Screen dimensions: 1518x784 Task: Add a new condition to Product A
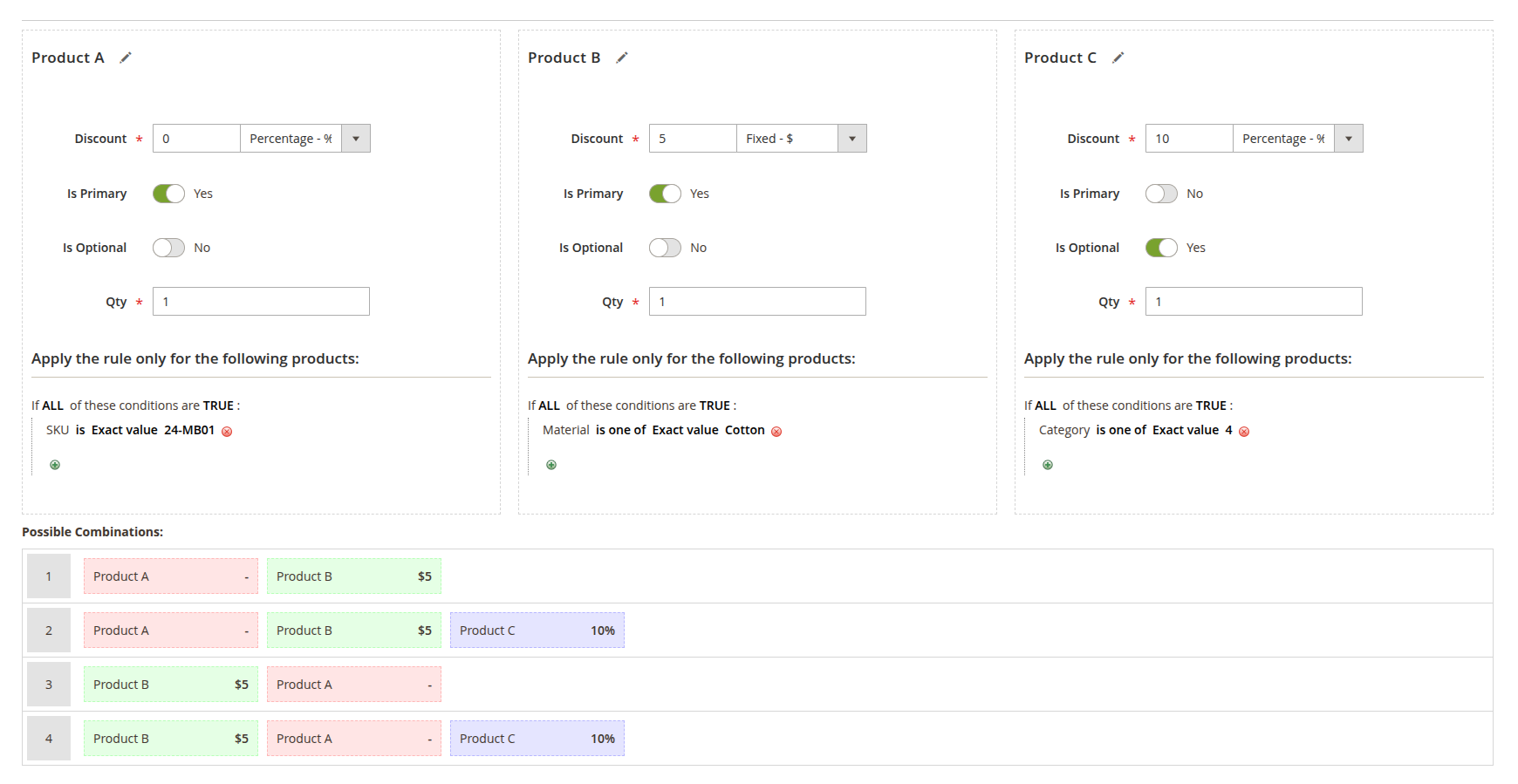pos(55,465)
